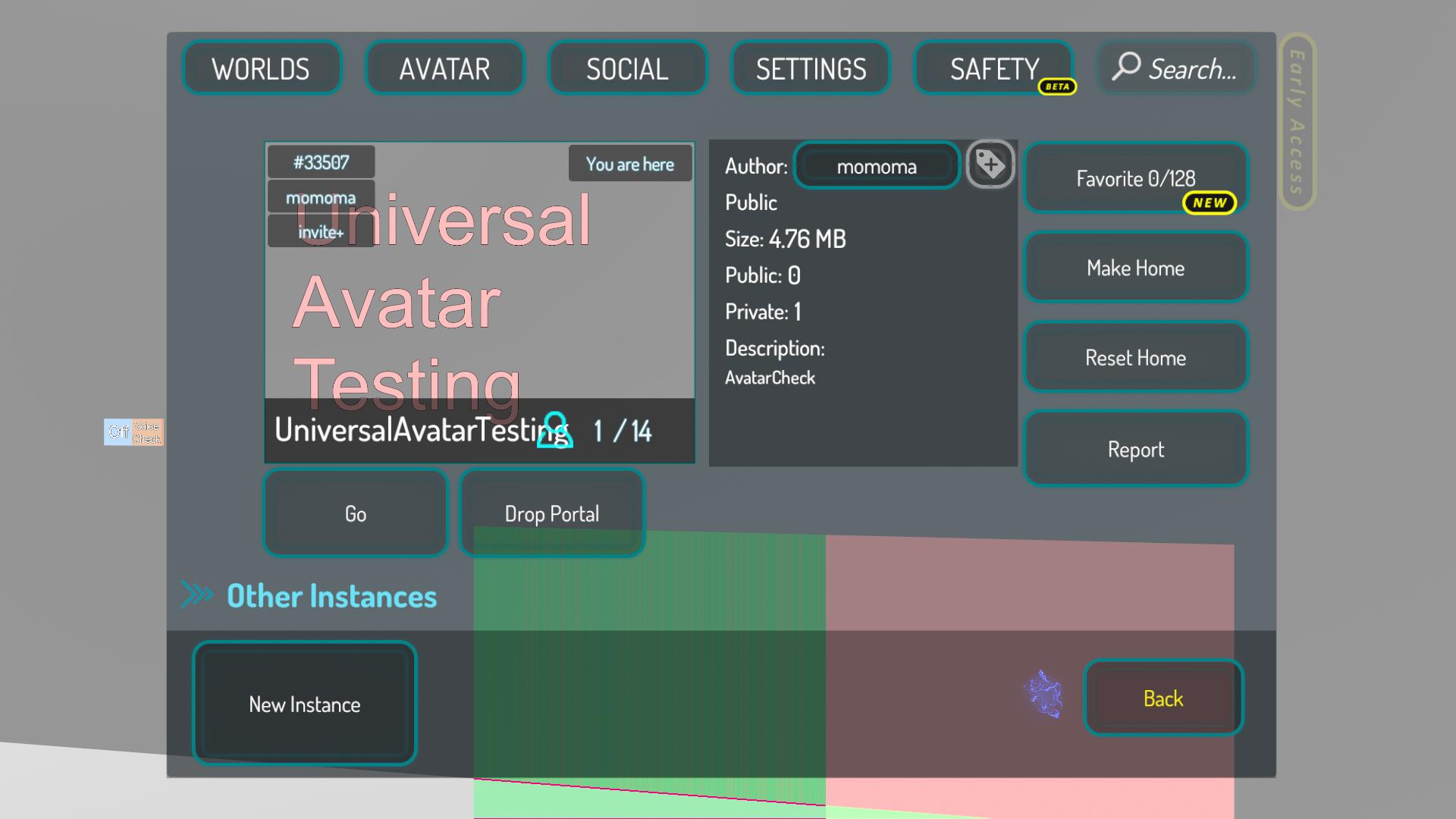
Task: Create a New Instance
Action: pyautogui.click(x=305, y=704)
